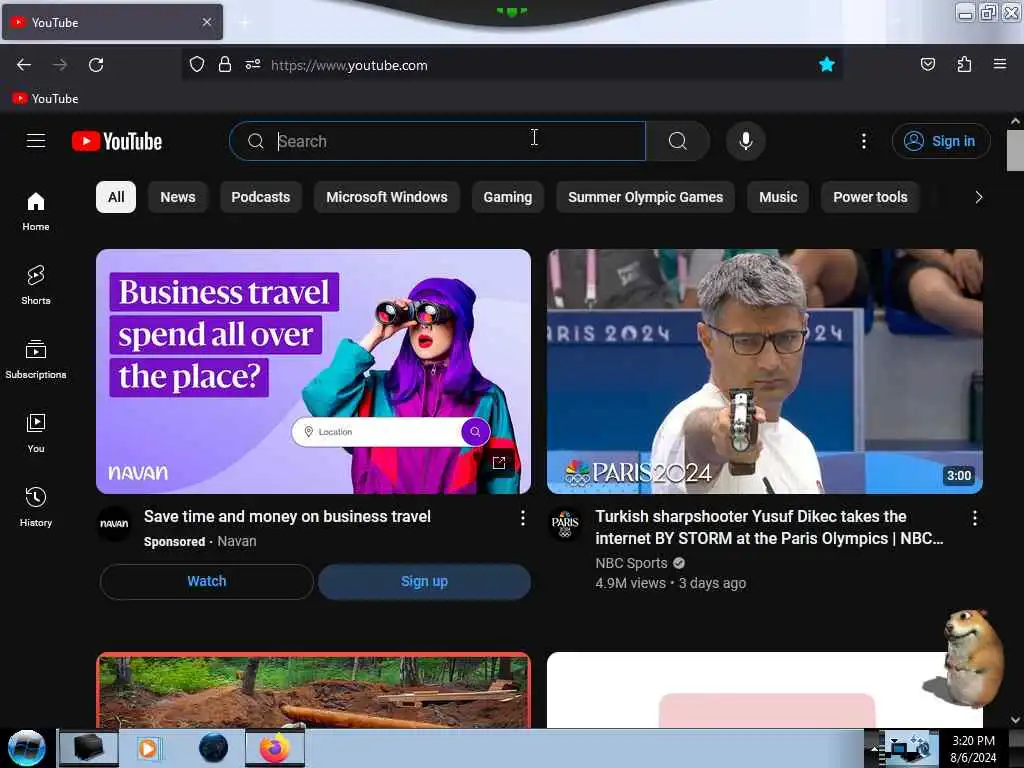Open YouTube settings three-dot menu
The width and height of the screenshot is (1024, 768).
863,141
